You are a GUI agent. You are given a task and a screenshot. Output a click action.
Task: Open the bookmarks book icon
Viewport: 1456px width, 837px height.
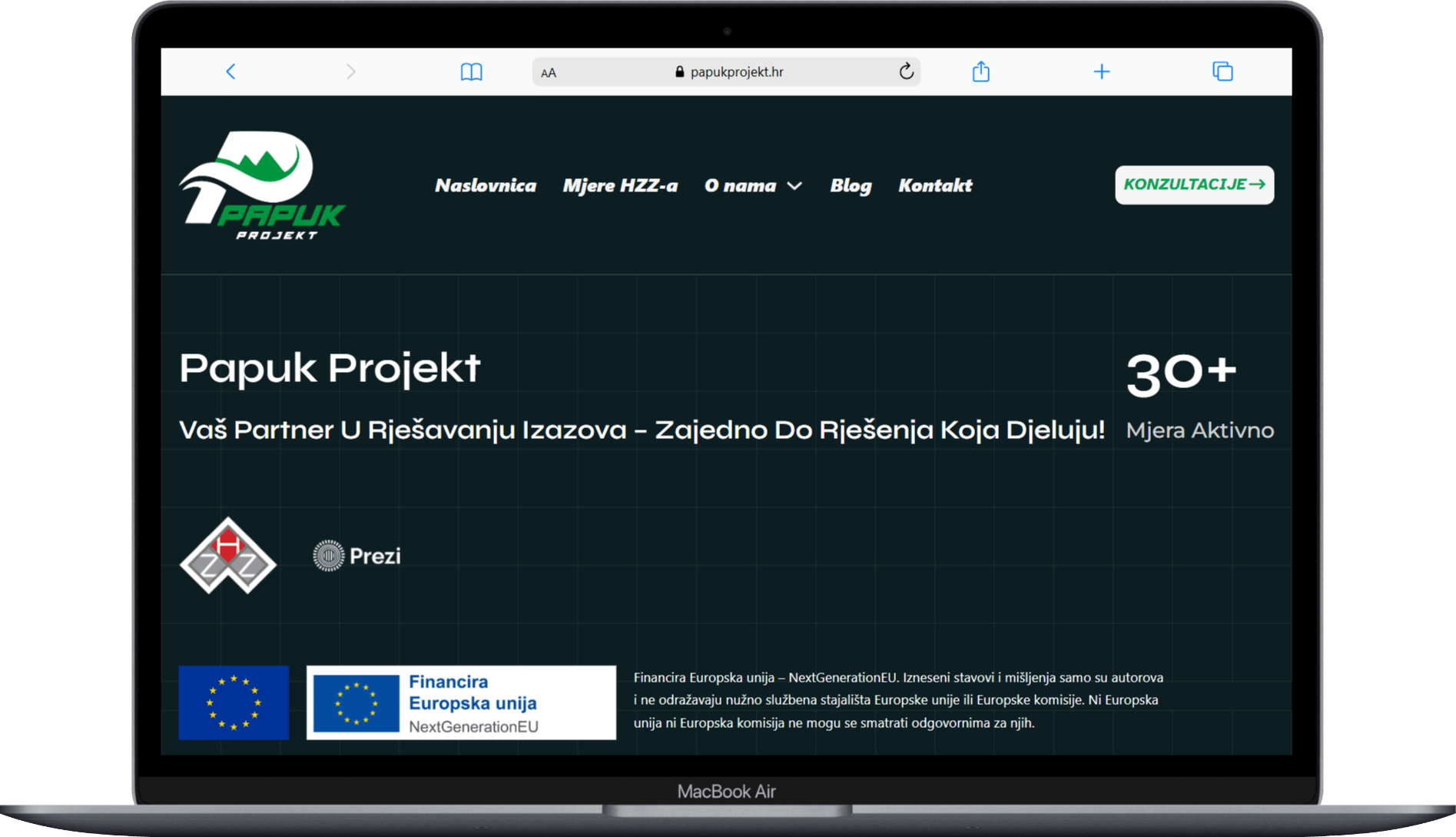pyautogui.click(x=471, y=71)
